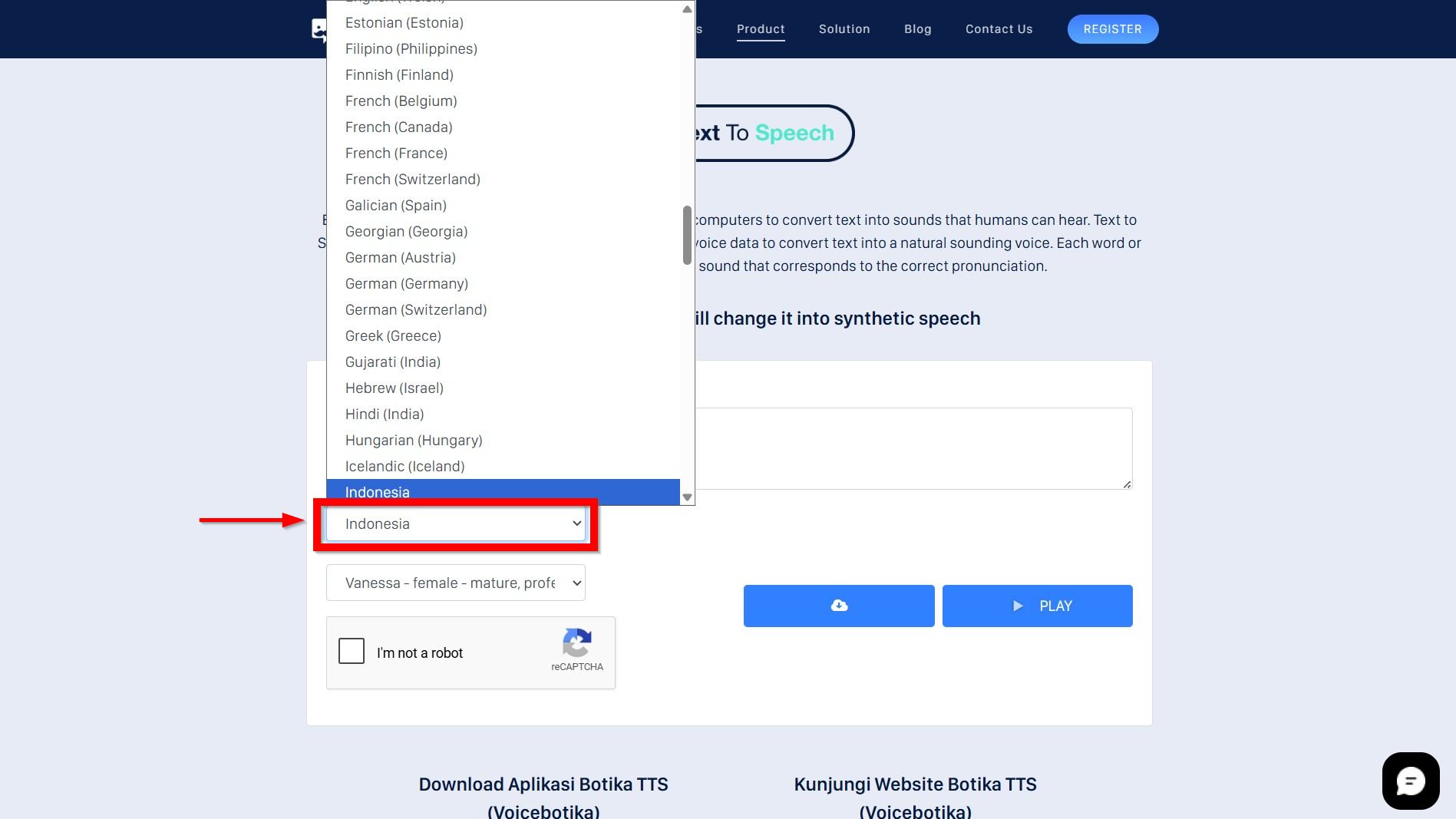This screenshot has height=819, width=1456.
Task: Open the Indonesia language dropdown
Action: click(456, 523)
